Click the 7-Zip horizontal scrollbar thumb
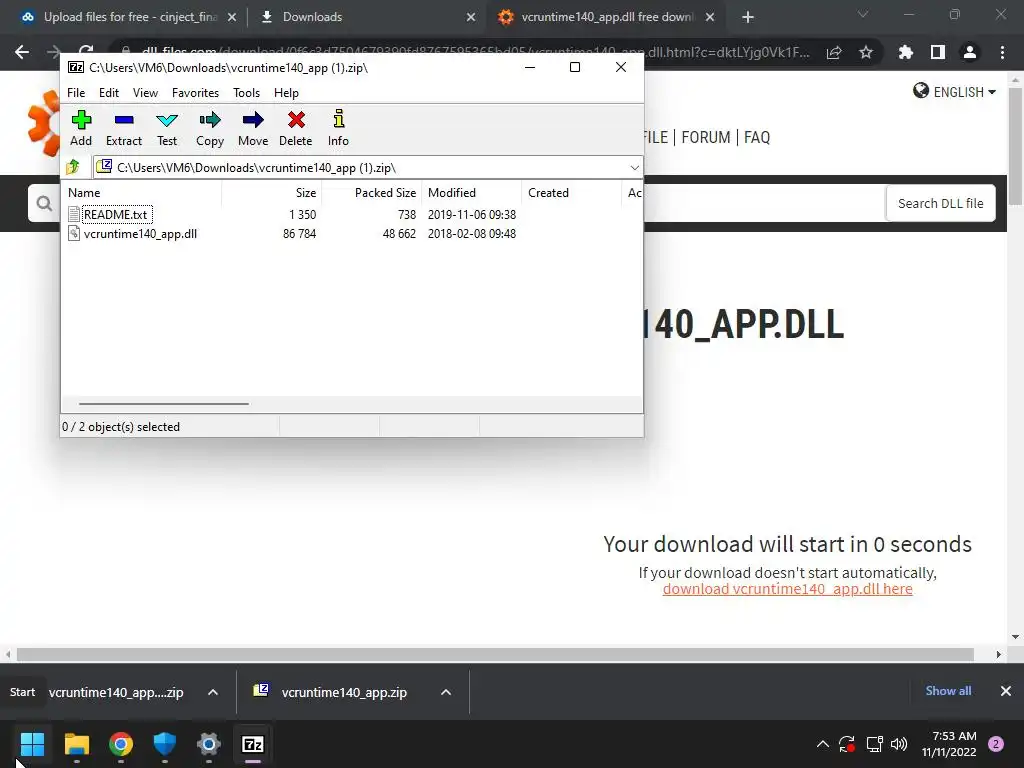The image size is (1024, 768). click(x=163, y=404)
